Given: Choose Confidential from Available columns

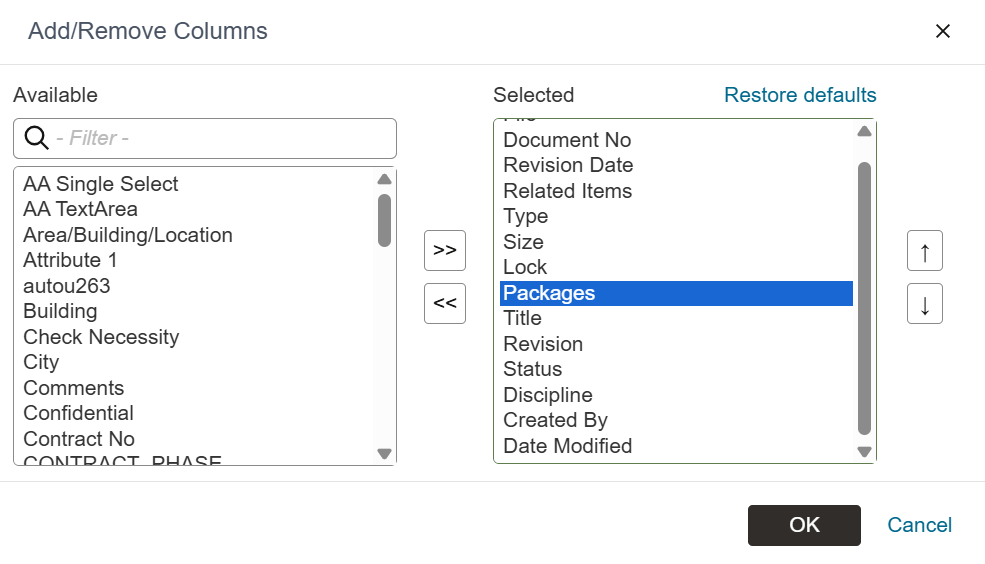Looking at the screenshot, I should click(x=79, y=413).
